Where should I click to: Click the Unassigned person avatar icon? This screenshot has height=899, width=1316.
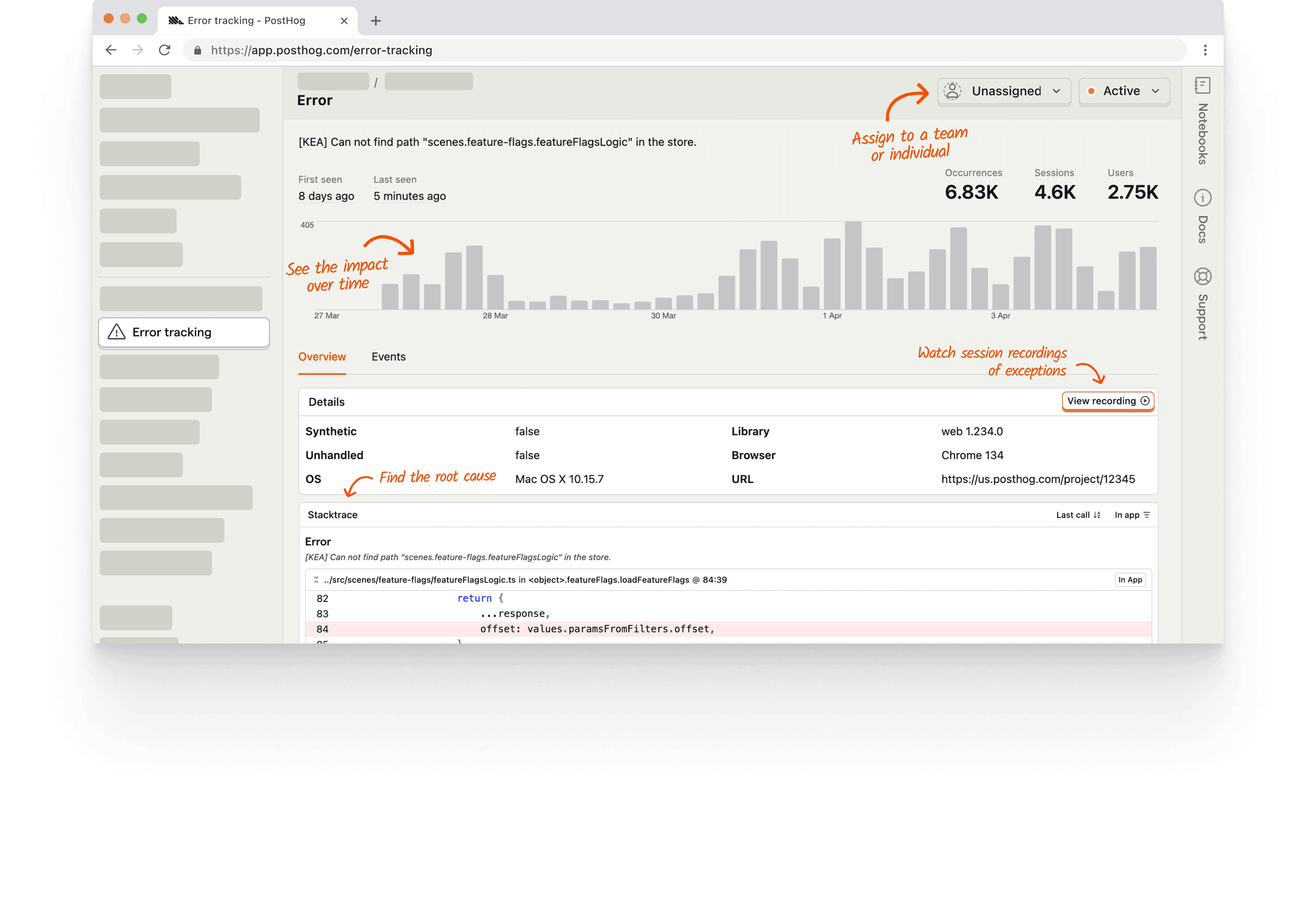[x=952, y=91]
